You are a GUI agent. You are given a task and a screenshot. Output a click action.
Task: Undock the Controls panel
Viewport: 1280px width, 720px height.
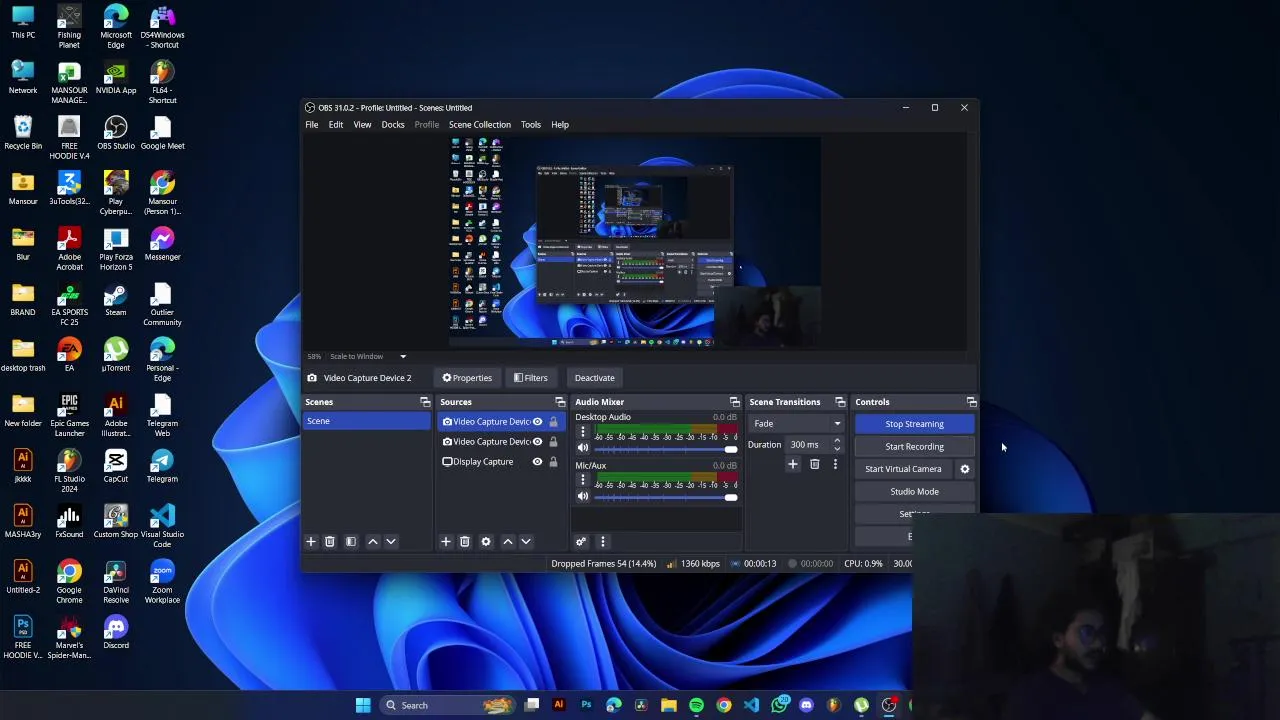point(971,402)
